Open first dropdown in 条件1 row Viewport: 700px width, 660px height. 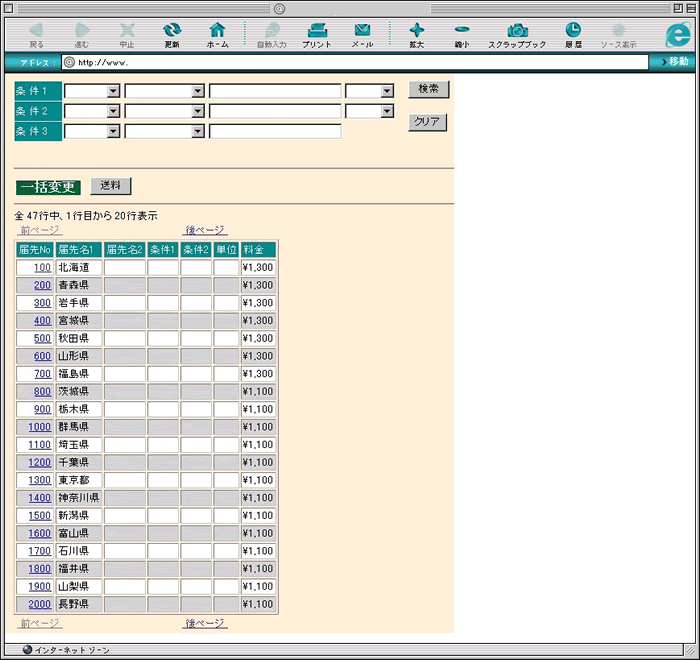[x=92, y=91]
